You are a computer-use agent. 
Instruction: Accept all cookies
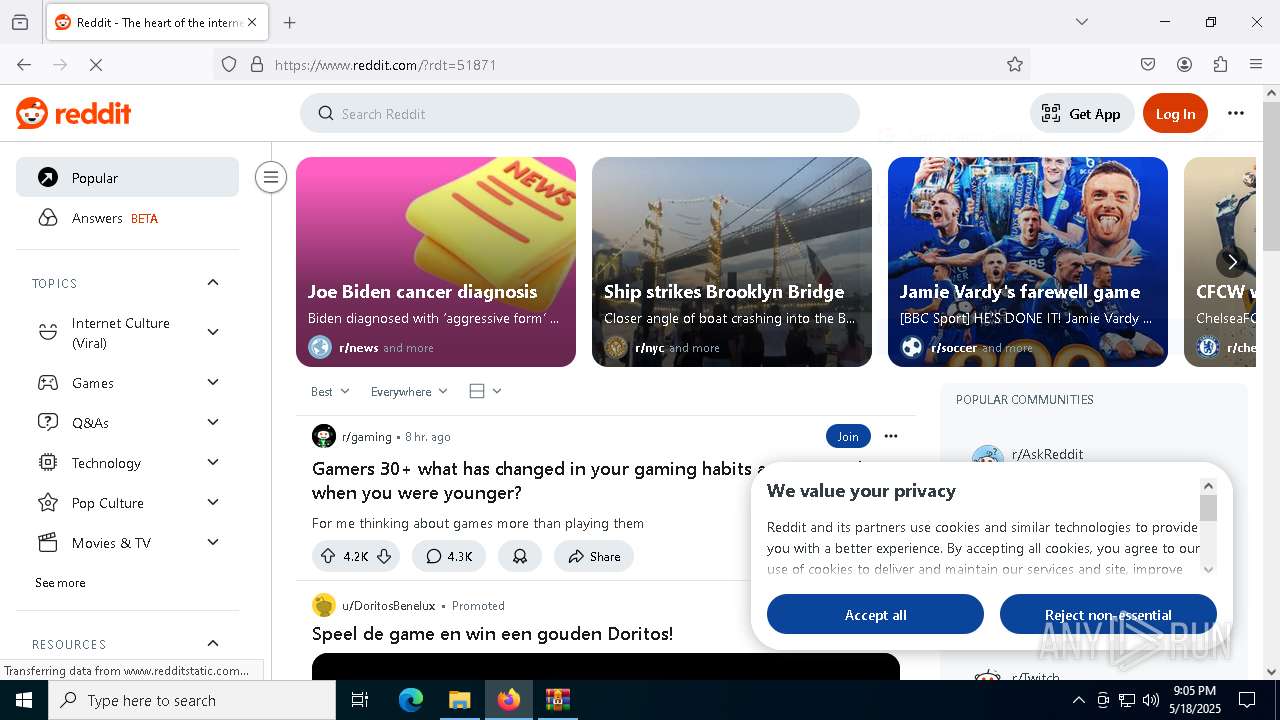click(875, 614)
